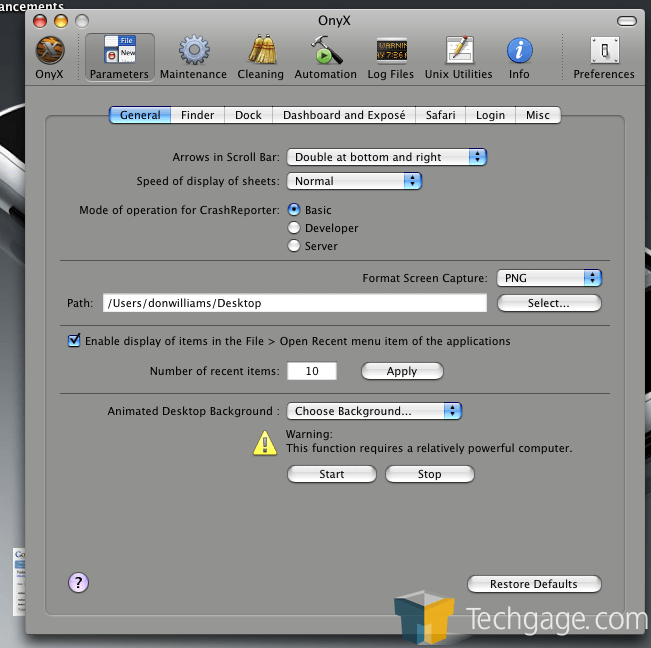Image resolution: width=651 pixels, height=648 pixels.
Task: Click the purple help question mark button
Action: pos(78,583)
